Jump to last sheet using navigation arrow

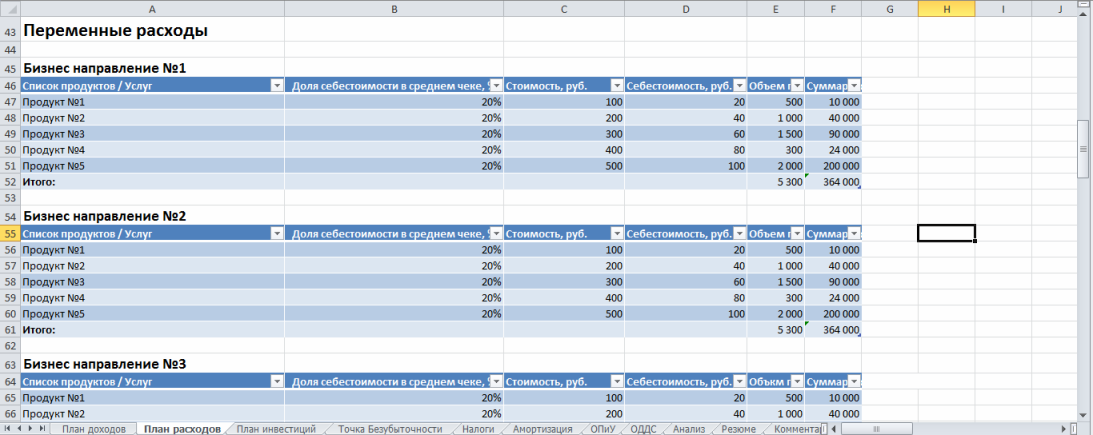(43, 429)
